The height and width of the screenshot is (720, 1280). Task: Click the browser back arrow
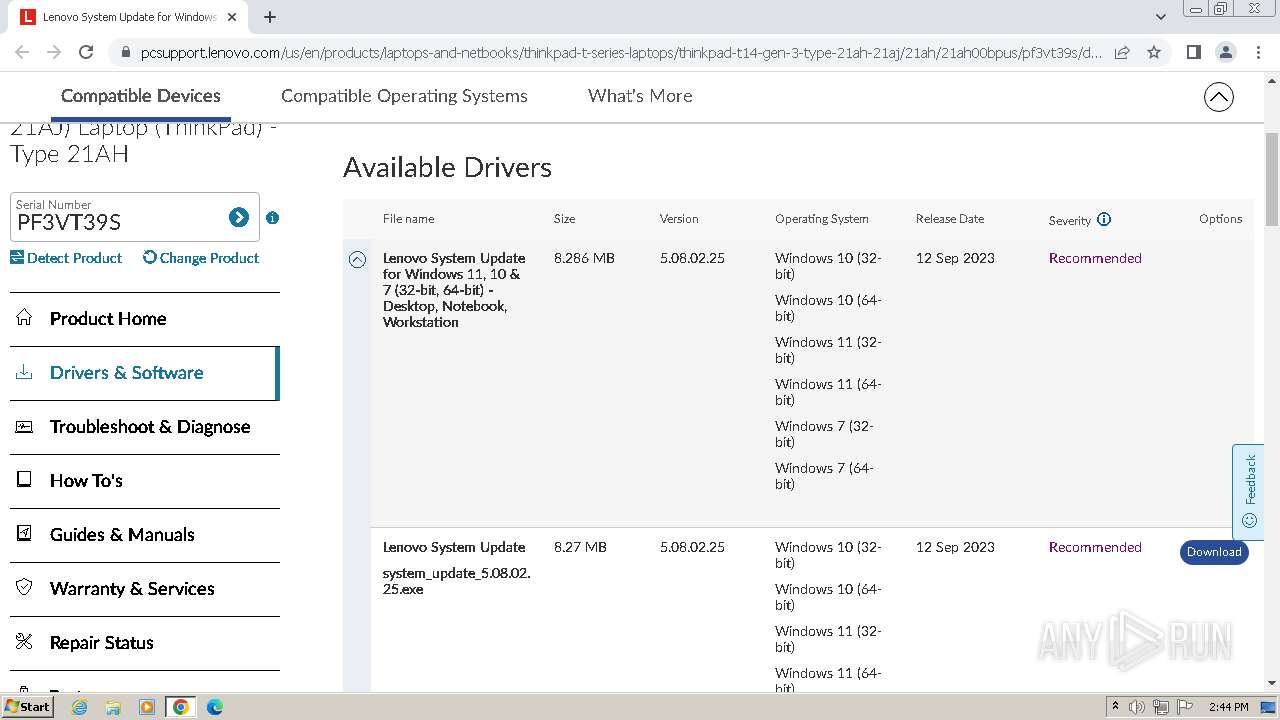tap(22, 52)
